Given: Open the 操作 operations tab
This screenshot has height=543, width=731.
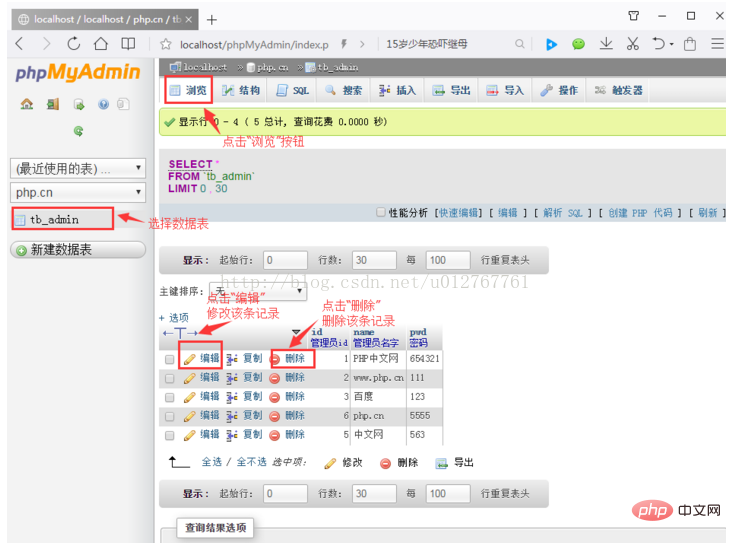Looking at the screenshot, I should [x=559, y=90].
